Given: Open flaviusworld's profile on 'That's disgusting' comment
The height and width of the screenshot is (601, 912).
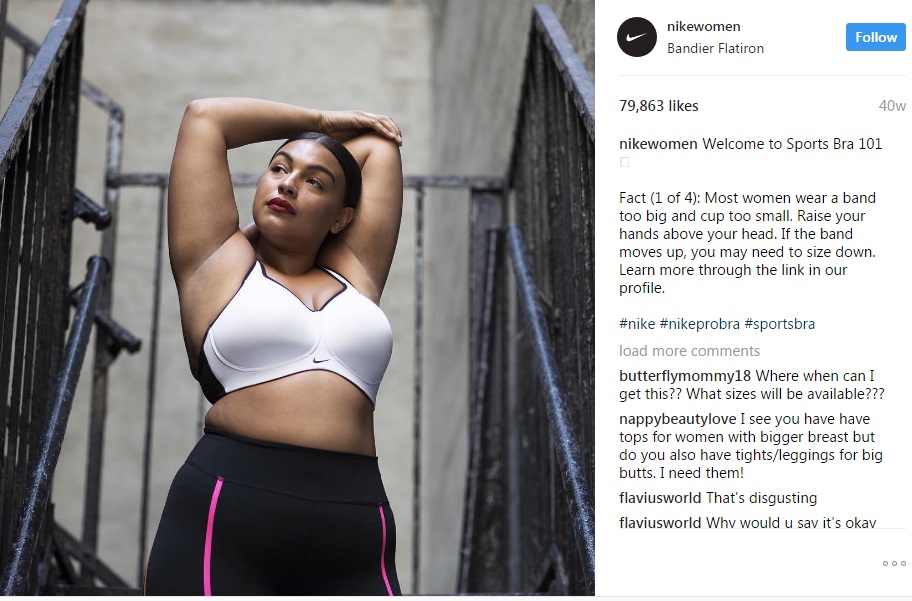Looking at the screenshot, I should (x=660, y=498).
